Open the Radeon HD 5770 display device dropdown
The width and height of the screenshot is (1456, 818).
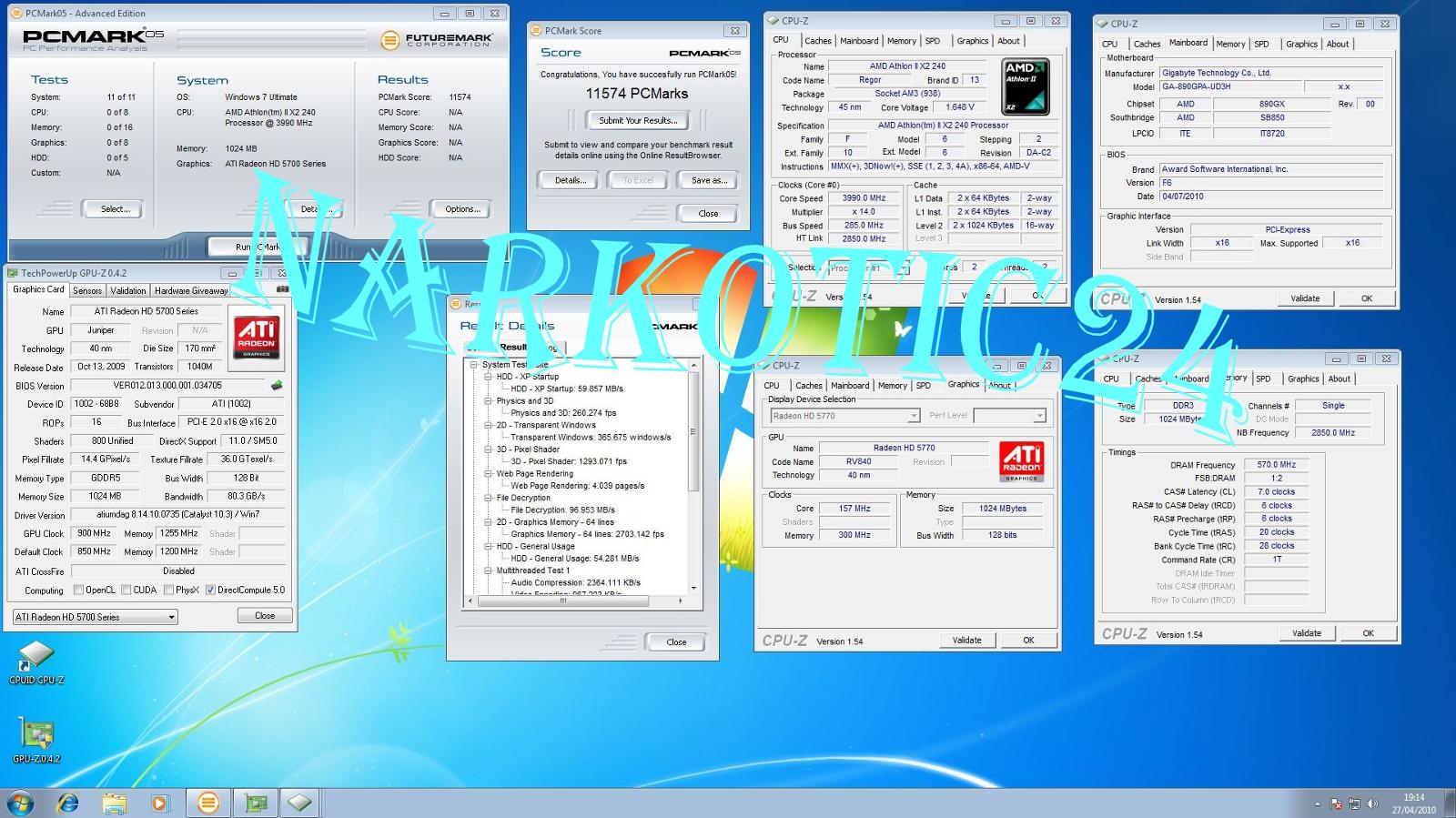pyautogui.click(x=844, y=416)
